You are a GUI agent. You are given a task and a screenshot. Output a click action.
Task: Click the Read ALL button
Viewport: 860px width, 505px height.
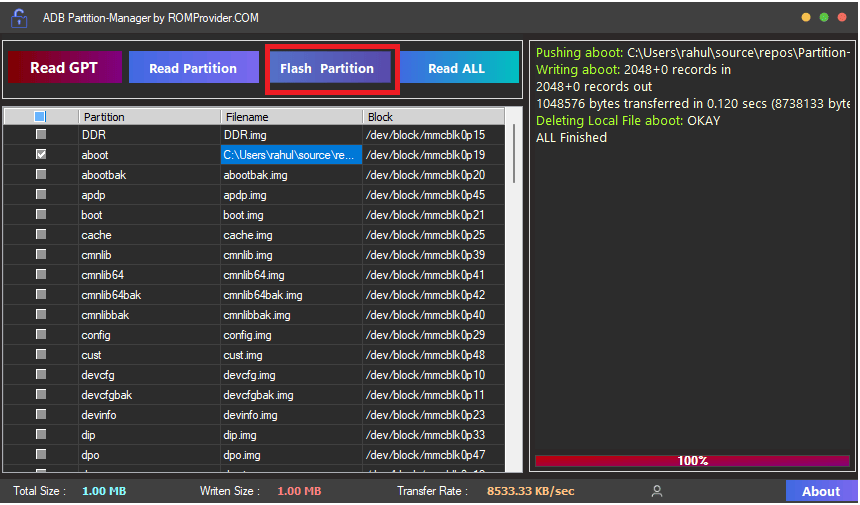pyautogui.click(x=459, y=67)
